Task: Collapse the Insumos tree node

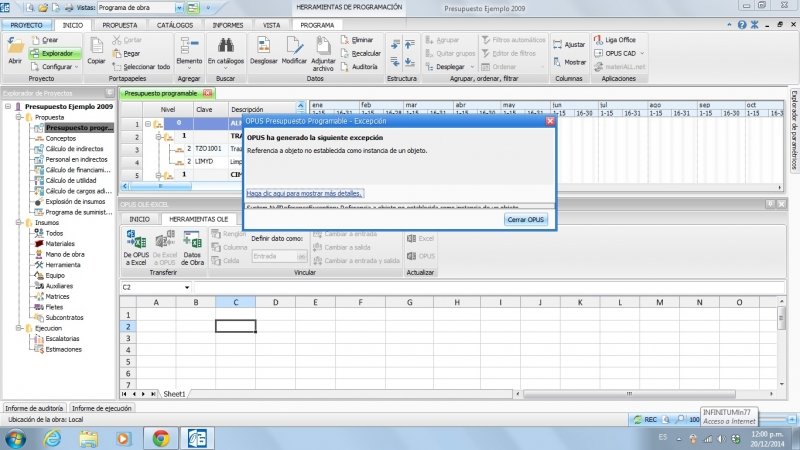Action: click(x=19, y=223)
